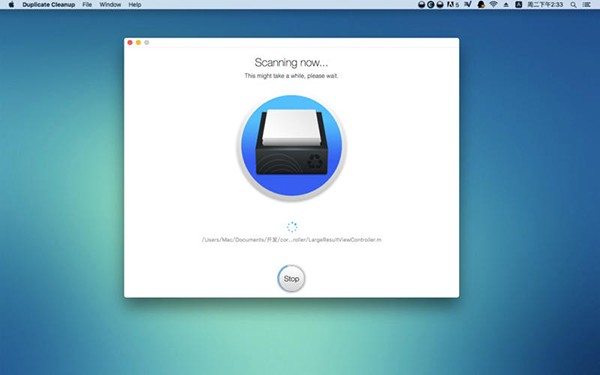
Task: Open the Apple menu
Action: [11, 5]
